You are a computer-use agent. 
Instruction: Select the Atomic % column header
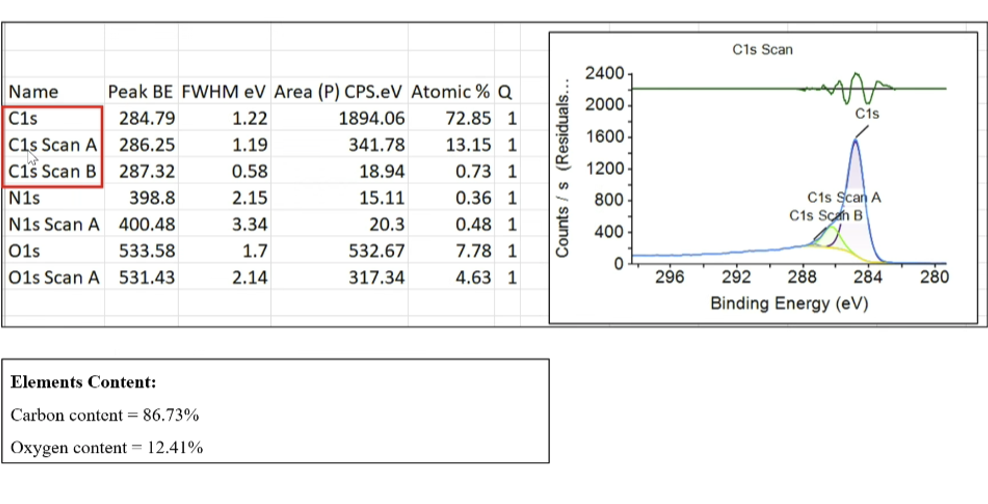tap(451, 92)
